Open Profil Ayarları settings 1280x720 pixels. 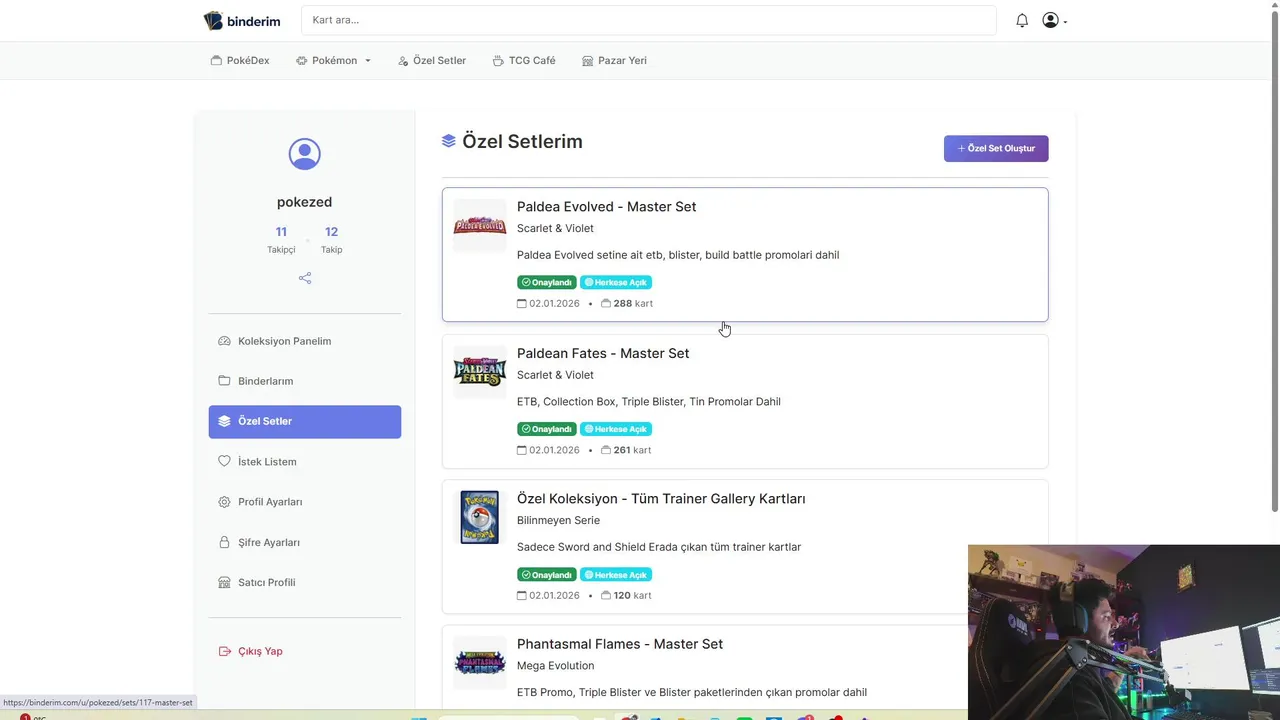pos(304,502)
